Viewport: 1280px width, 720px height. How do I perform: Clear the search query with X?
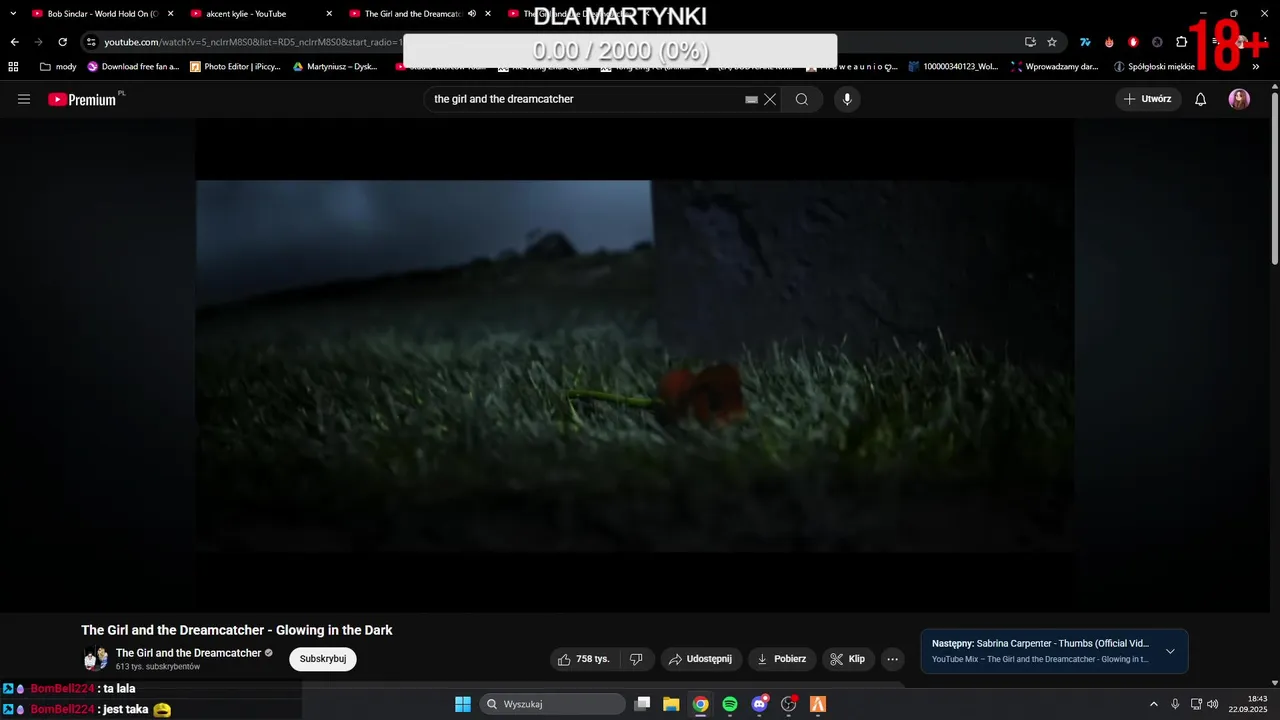tap(770, 99)
